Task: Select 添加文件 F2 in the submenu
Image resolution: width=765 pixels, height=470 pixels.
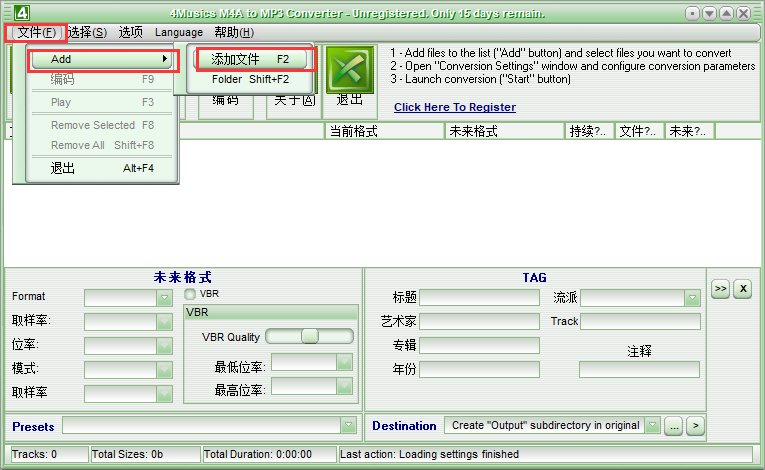Action: coord(250,60)
